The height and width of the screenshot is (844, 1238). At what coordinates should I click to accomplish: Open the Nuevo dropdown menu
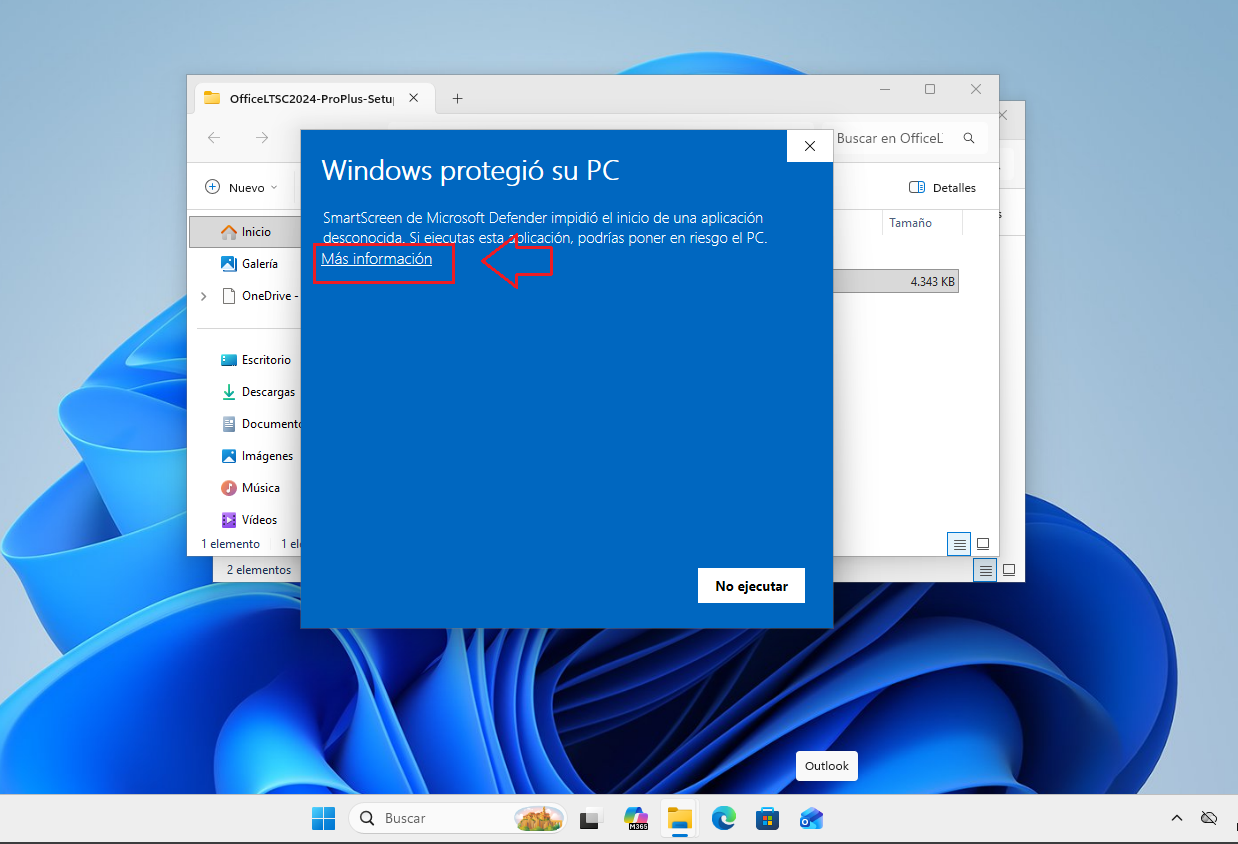[241, 187]
